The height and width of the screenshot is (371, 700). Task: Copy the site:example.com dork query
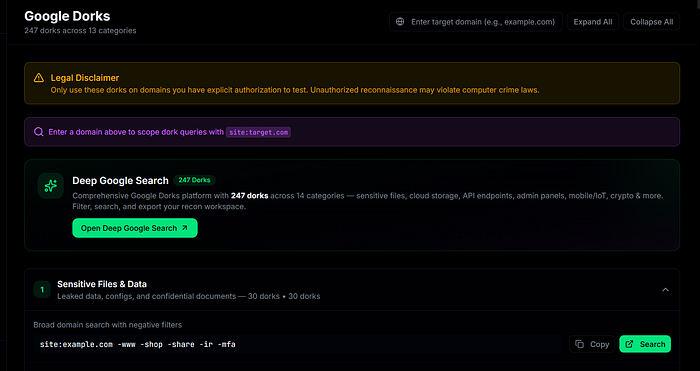592,344
